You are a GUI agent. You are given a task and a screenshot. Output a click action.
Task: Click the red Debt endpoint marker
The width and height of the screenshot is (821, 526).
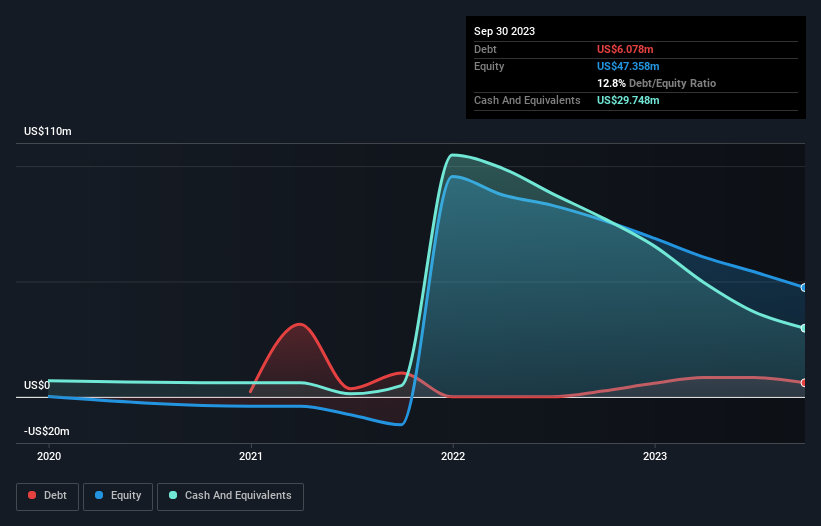point(804,383)
